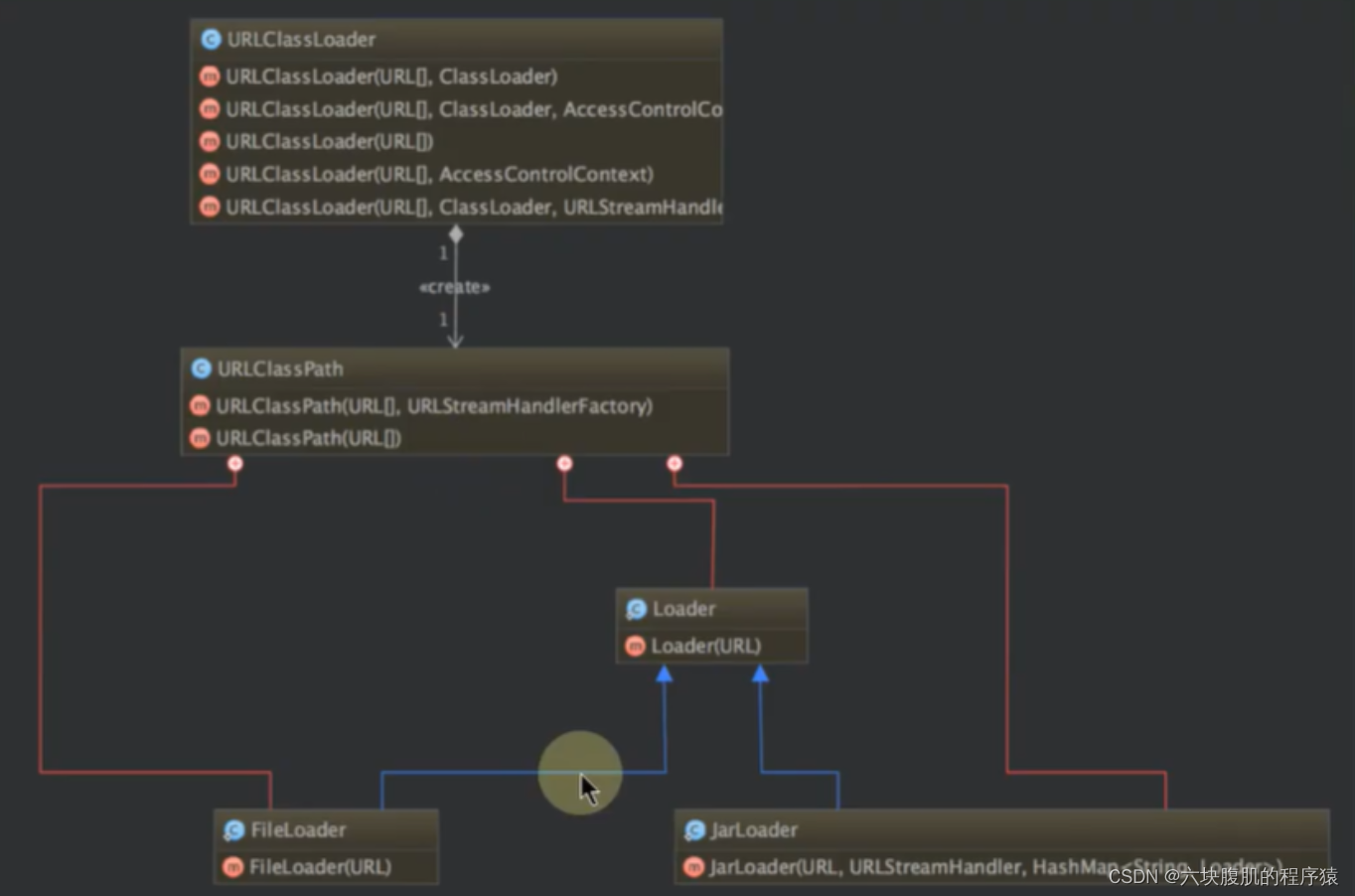Click method icon beside JarLoader constructor
Screen dimensions: 1355x896
click(x=693, y=867)
